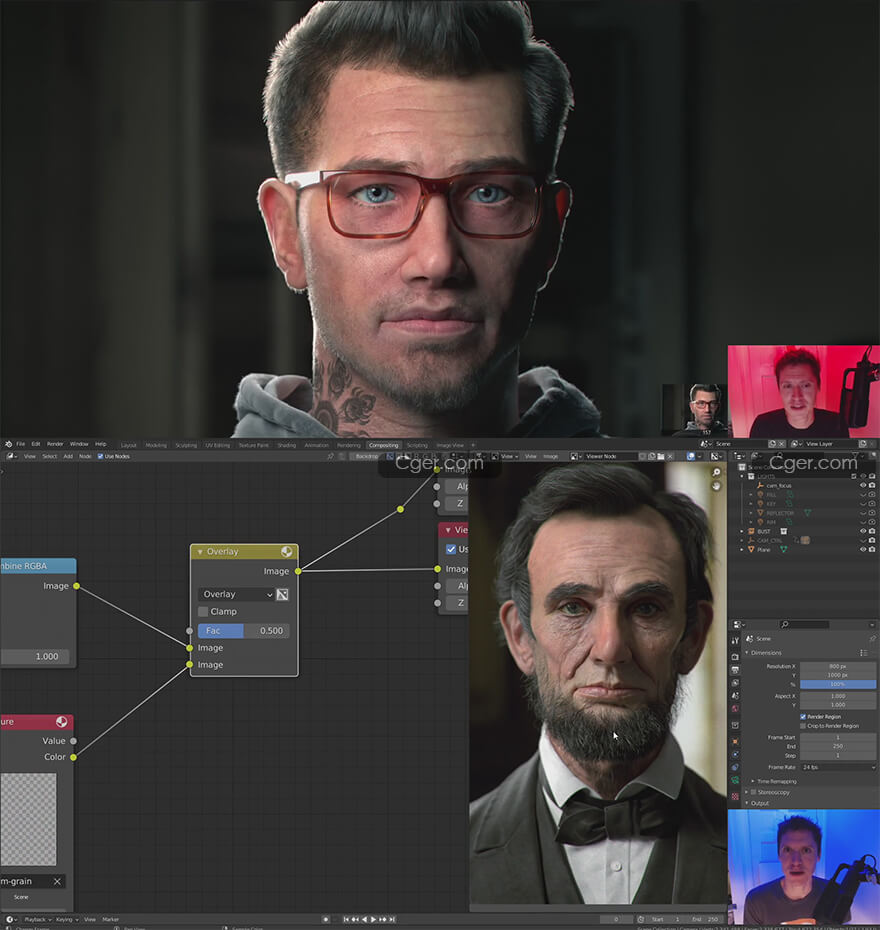This screenshot has width=880, height=930.
Task: Collapse the Overlay node with its triangle
Action: [x=200, y=552]
